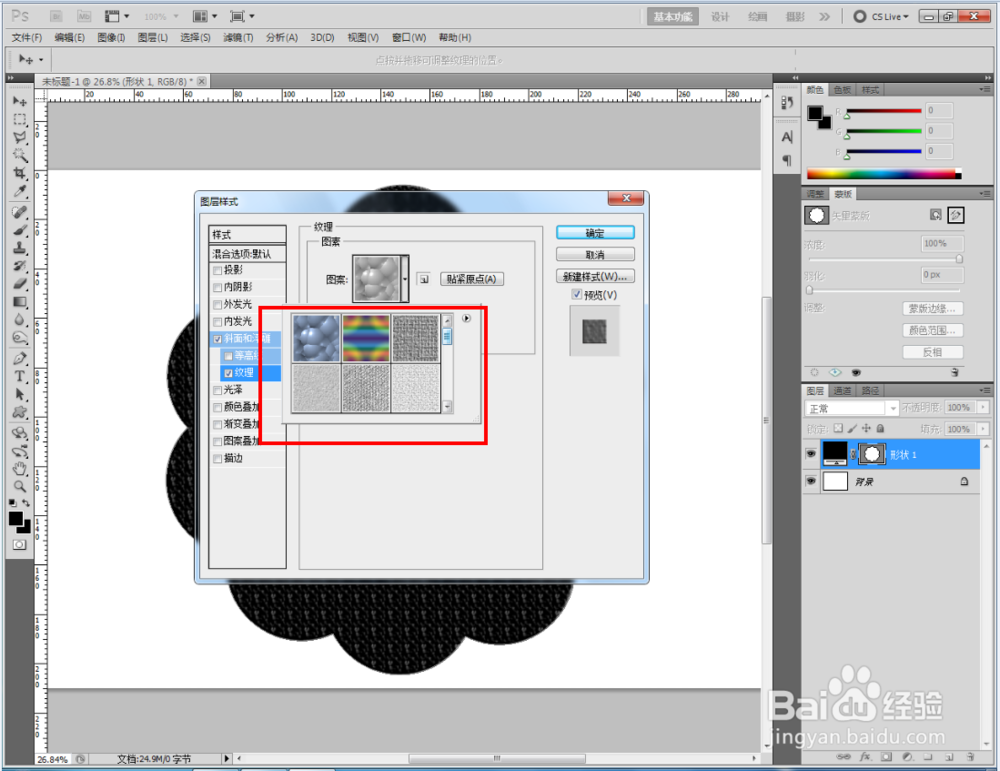Hide the 形状 1 layer eye
The height and width of the screenshot is (771, 1000).
coord(811,454)
